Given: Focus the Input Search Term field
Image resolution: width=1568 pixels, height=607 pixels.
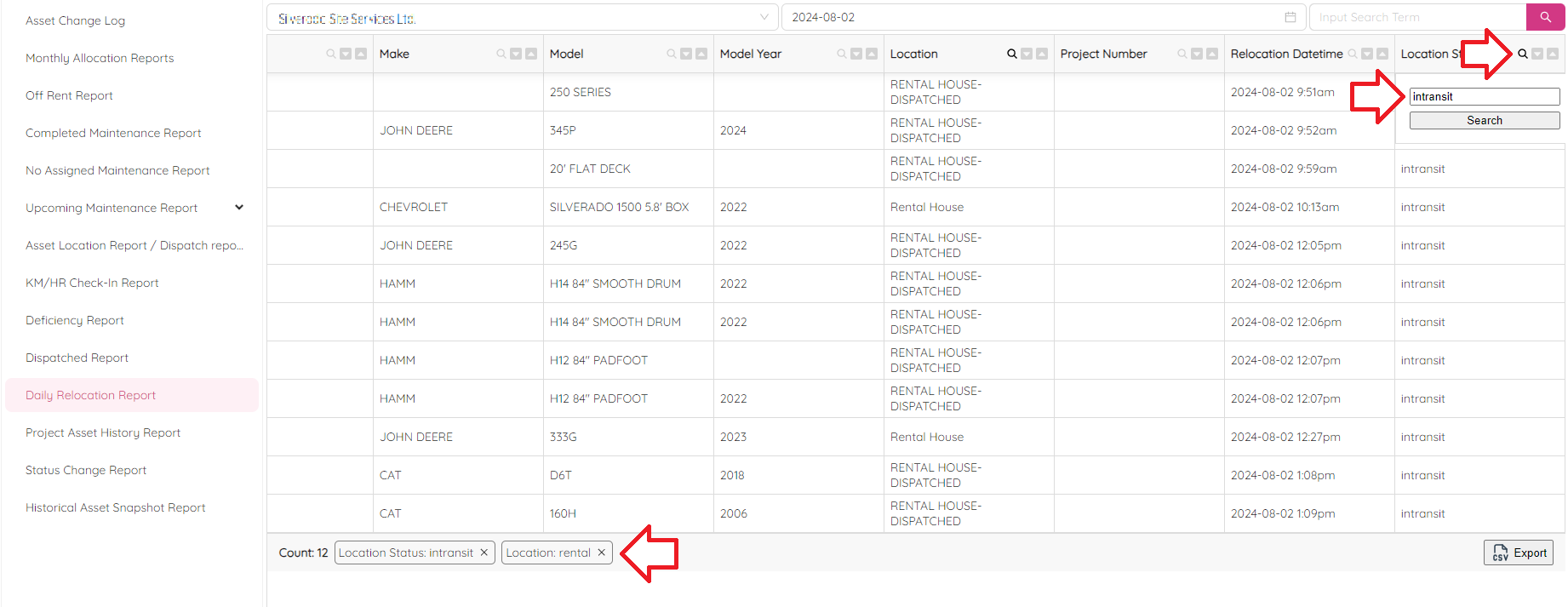Looking at the screenshot, I should click(x=1417, y=17).
